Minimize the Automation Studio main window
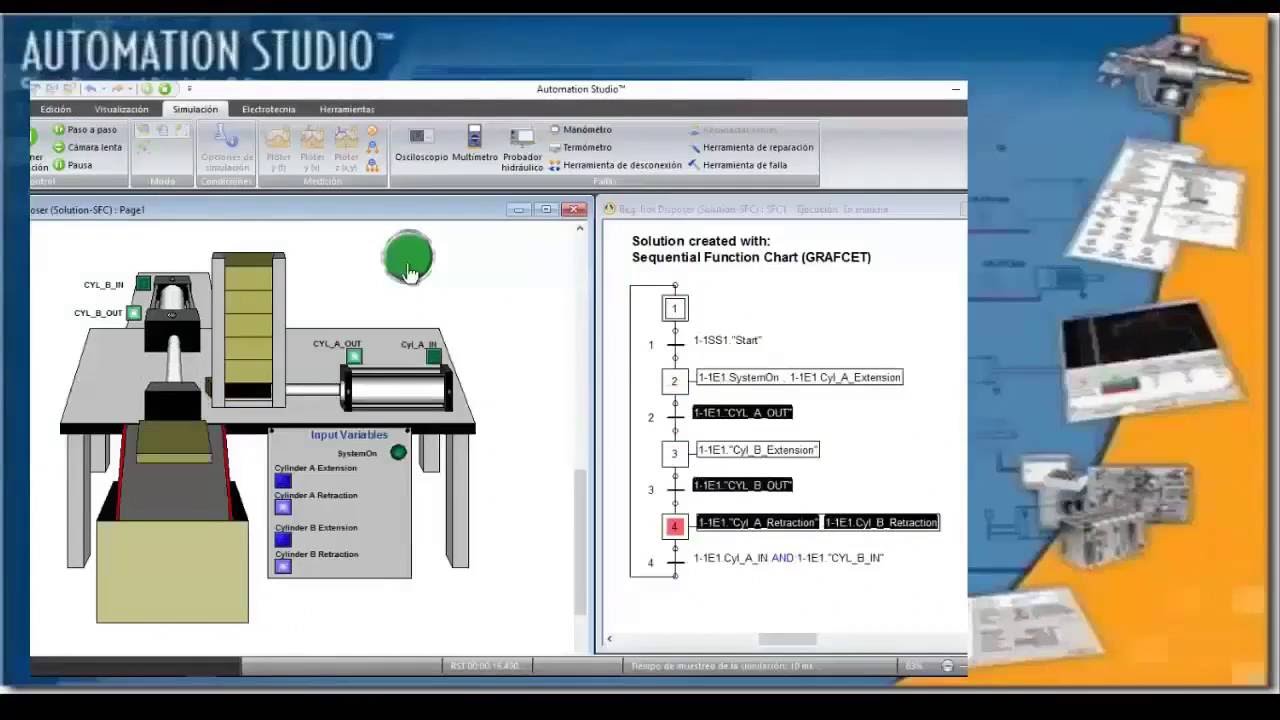 pos(956,89)
